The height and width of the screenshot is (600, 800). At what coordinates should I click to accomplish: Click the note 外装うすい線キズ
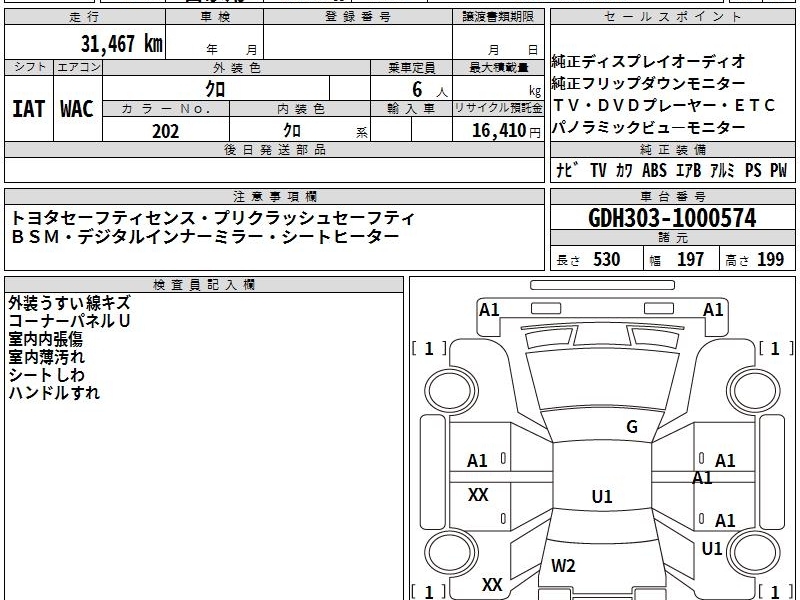69,303
